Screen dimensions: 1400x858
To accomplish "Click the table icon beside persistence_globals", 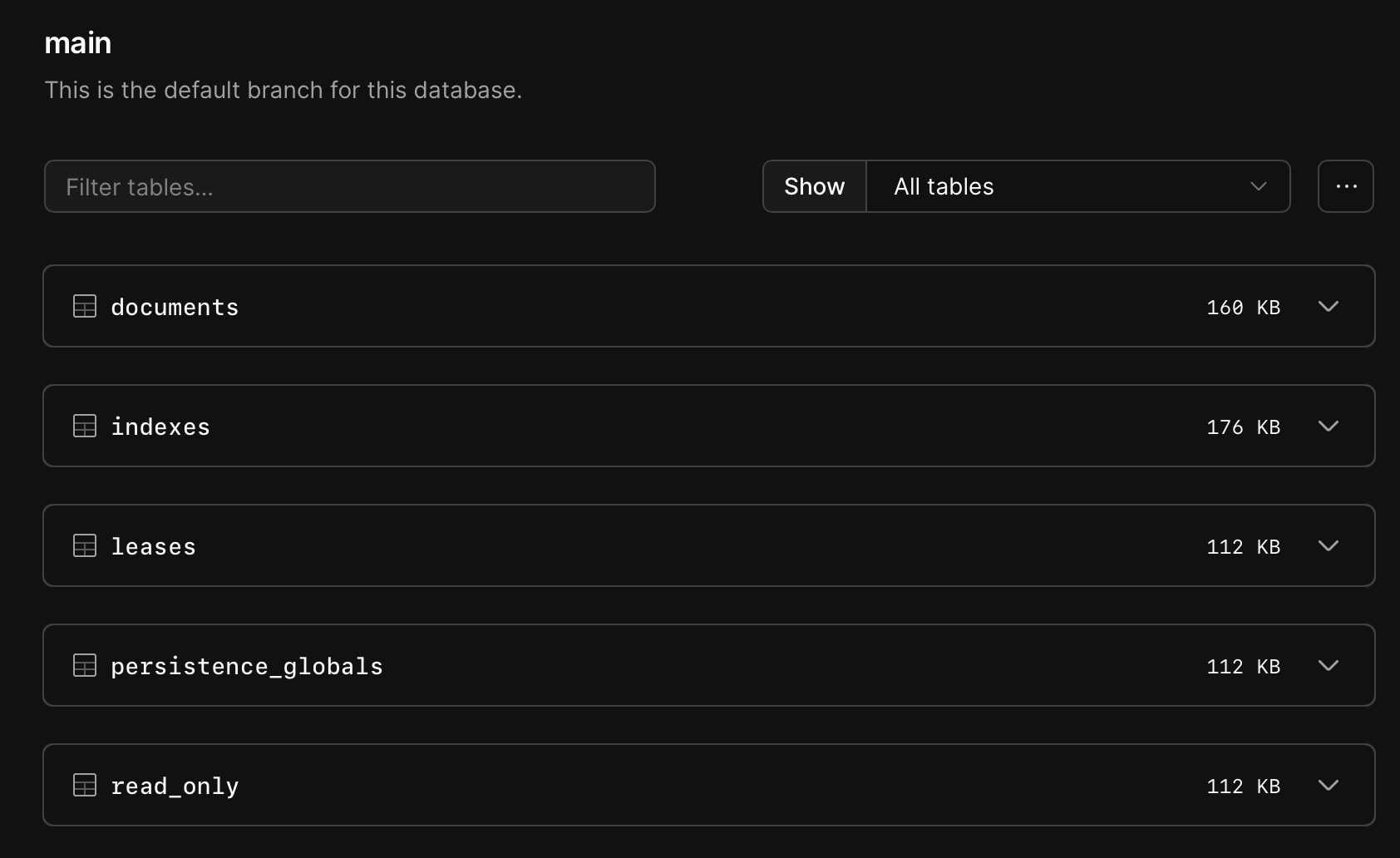I will pos(85,666).
